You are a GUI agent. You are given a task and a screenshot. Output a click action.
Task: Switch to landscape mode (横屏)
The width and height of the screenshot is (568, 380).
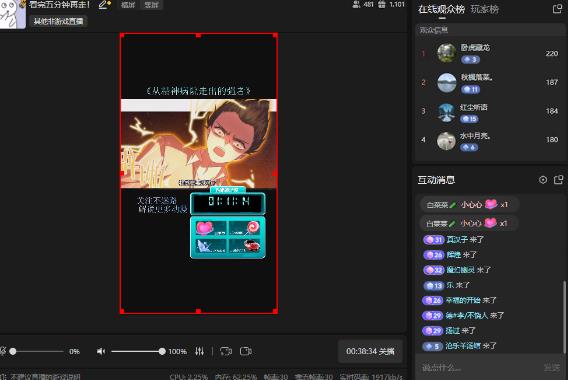pyautogui.click(x=128, y=5)
